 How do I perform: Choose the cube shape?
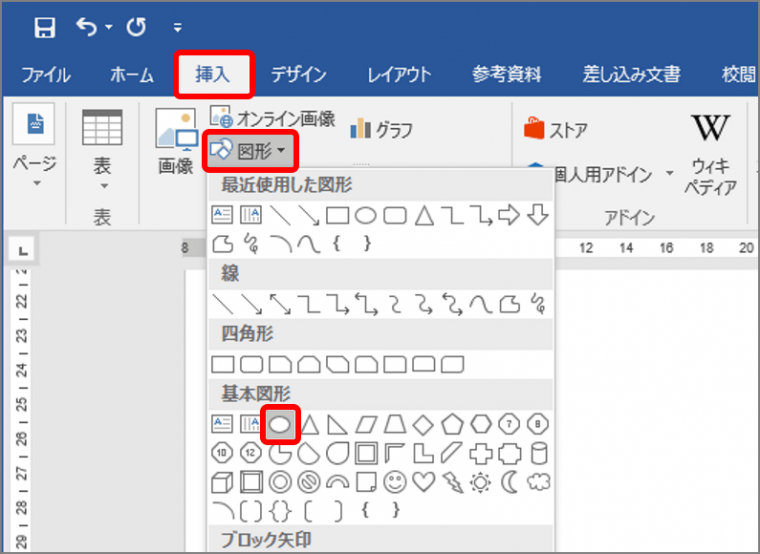point(223,482)
